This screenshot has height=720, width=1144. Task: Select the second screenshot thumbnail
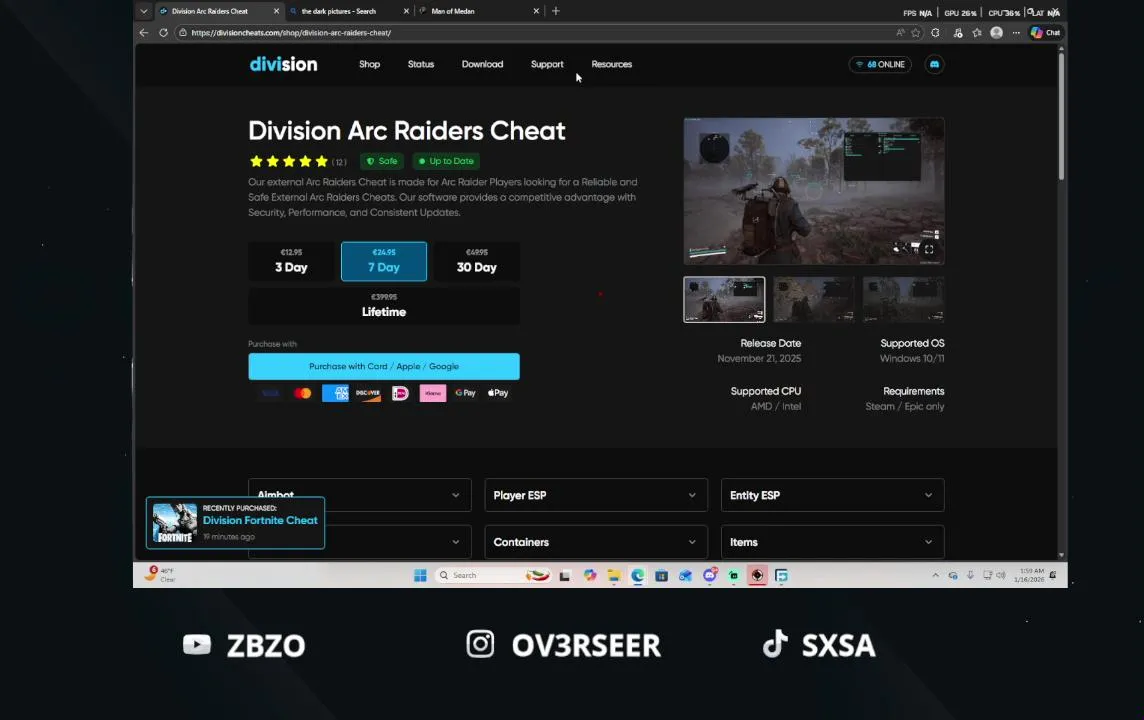(x=813, y=299)
